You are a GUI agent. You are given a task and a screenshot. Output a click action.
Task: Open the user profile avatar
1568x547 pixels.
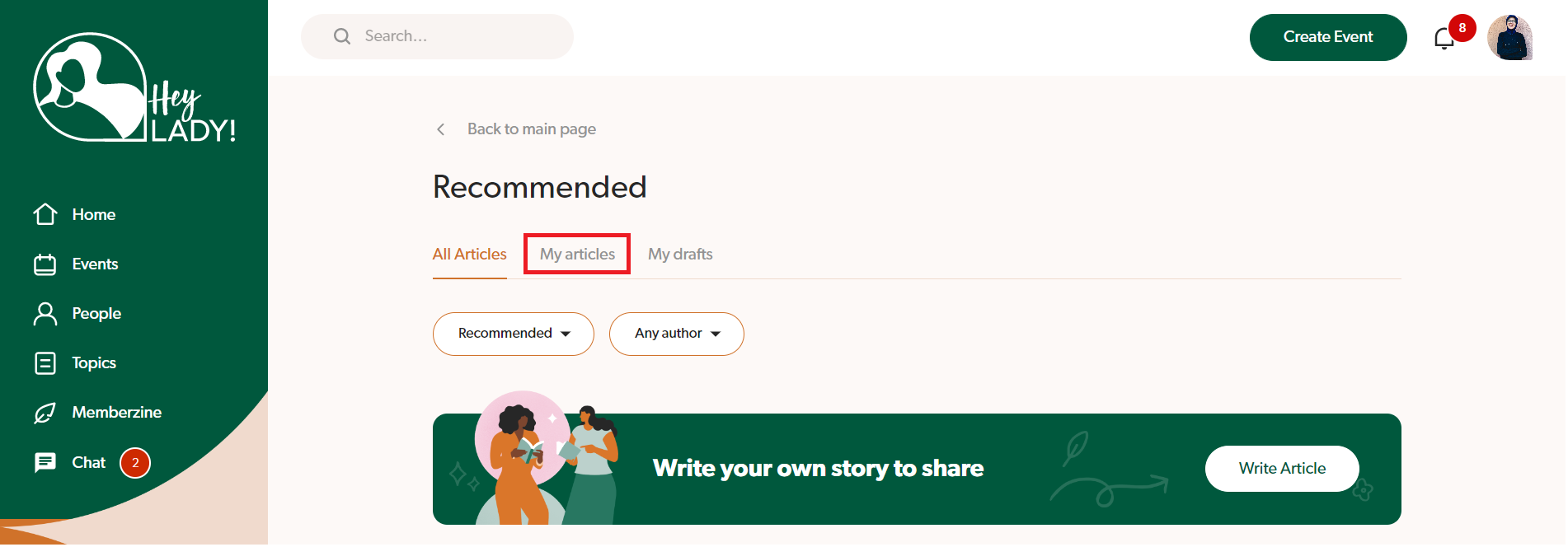click(1509, 38)
